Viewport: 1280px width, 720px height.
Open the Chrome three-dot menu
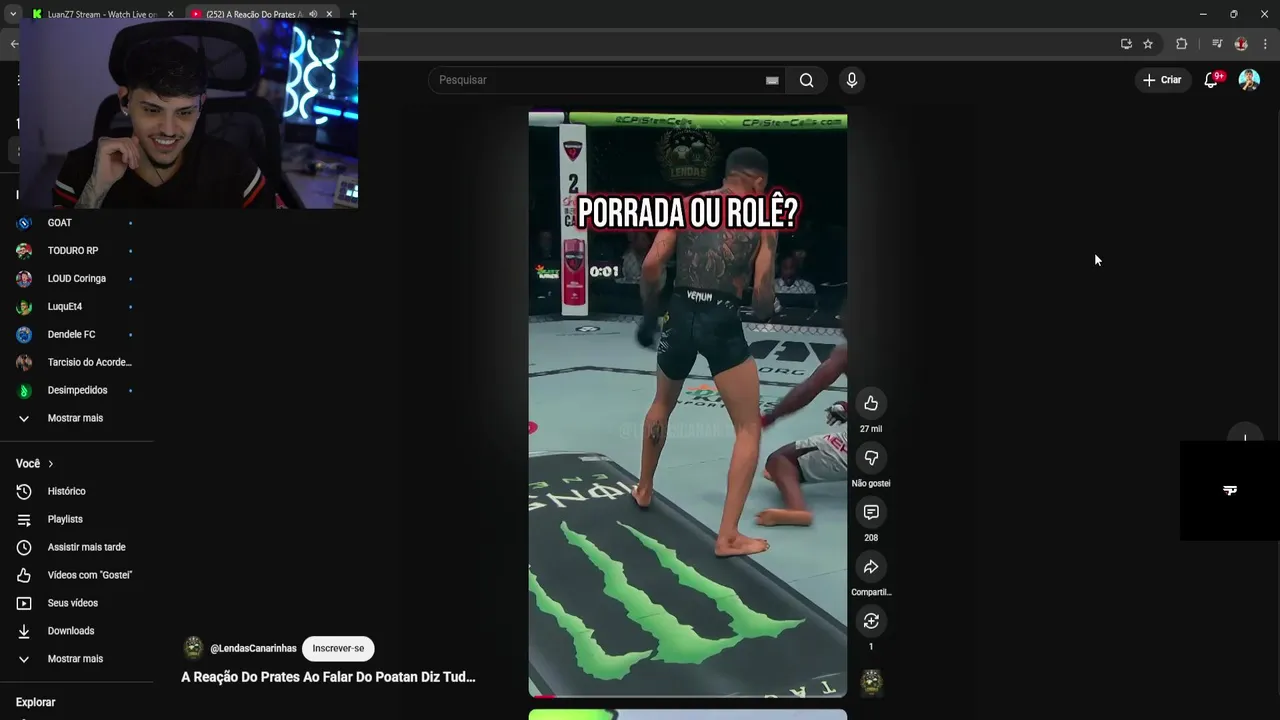tap(1265, 44)
